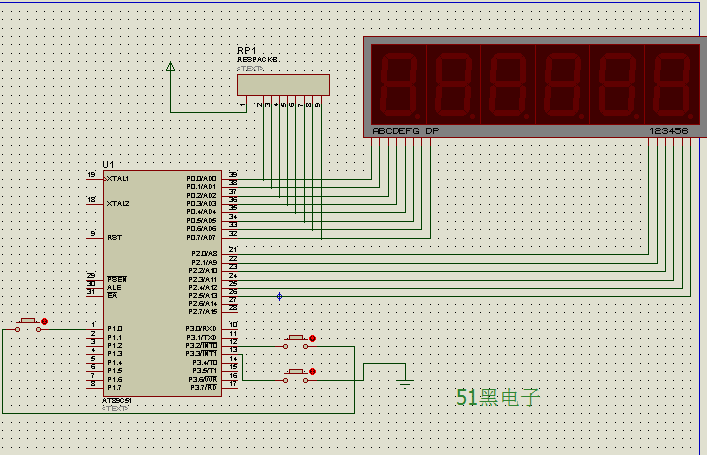Viewport: 707px width, 455px height.
Task: Select the second digit of the 7-segment display
Action: pyautogui.click(x=453, y=84)
